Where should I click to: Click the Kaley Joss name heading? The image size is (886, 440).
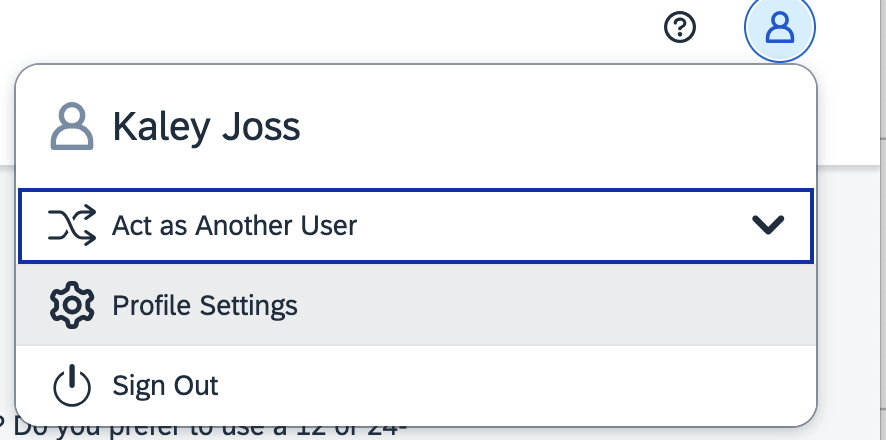206,127
